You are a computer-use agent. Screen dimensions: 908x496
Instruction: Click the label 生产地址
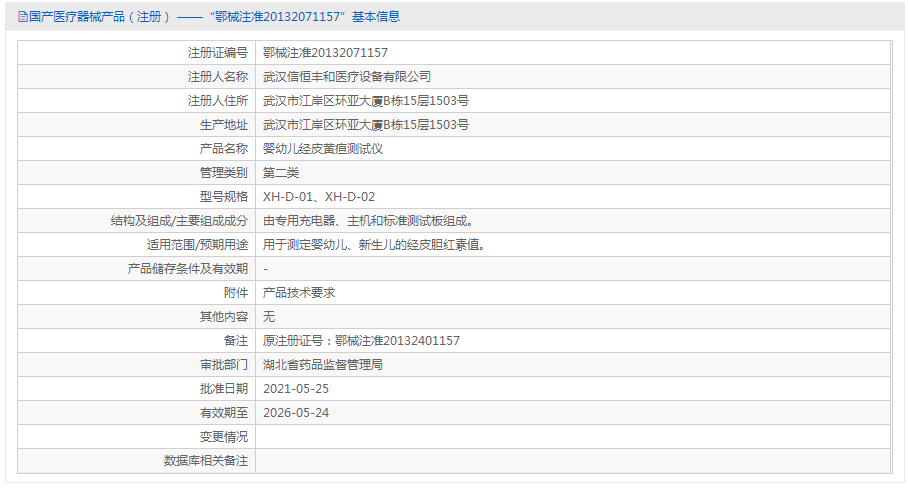[x=224, y=124]
